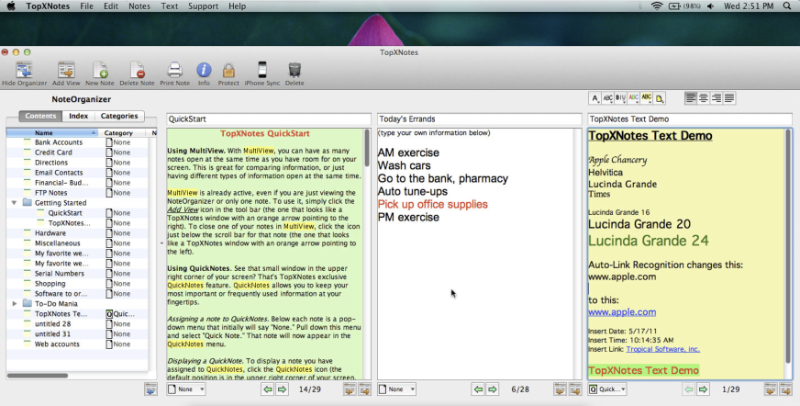Click the Delete Note icon
The image size is (800, 406).
[137, 71]
